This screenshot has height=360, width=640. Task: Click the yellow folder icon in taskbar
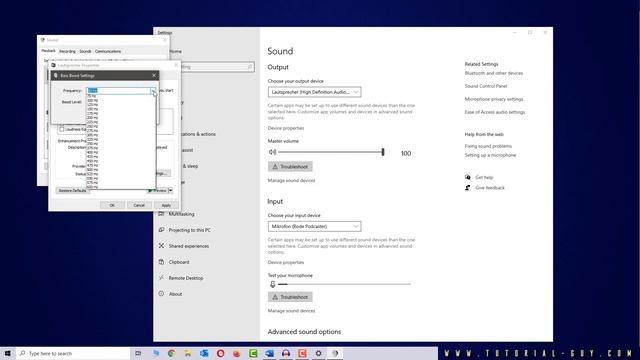pyautogui.click(x=188, y=353)
